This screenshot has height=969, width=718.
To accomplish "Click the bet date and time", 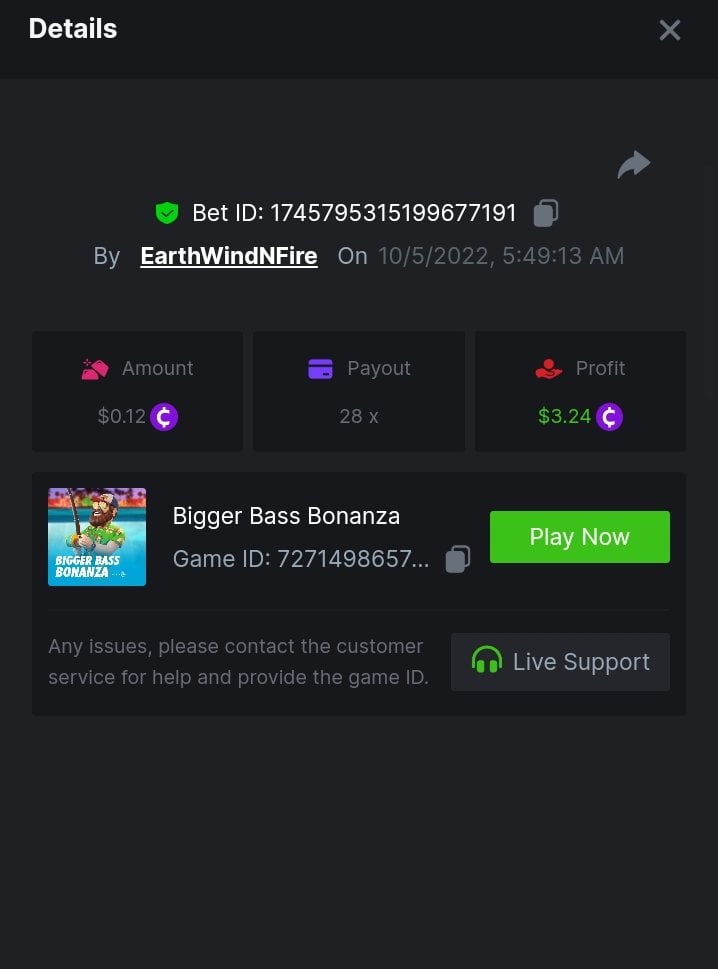I will (500, 256).
